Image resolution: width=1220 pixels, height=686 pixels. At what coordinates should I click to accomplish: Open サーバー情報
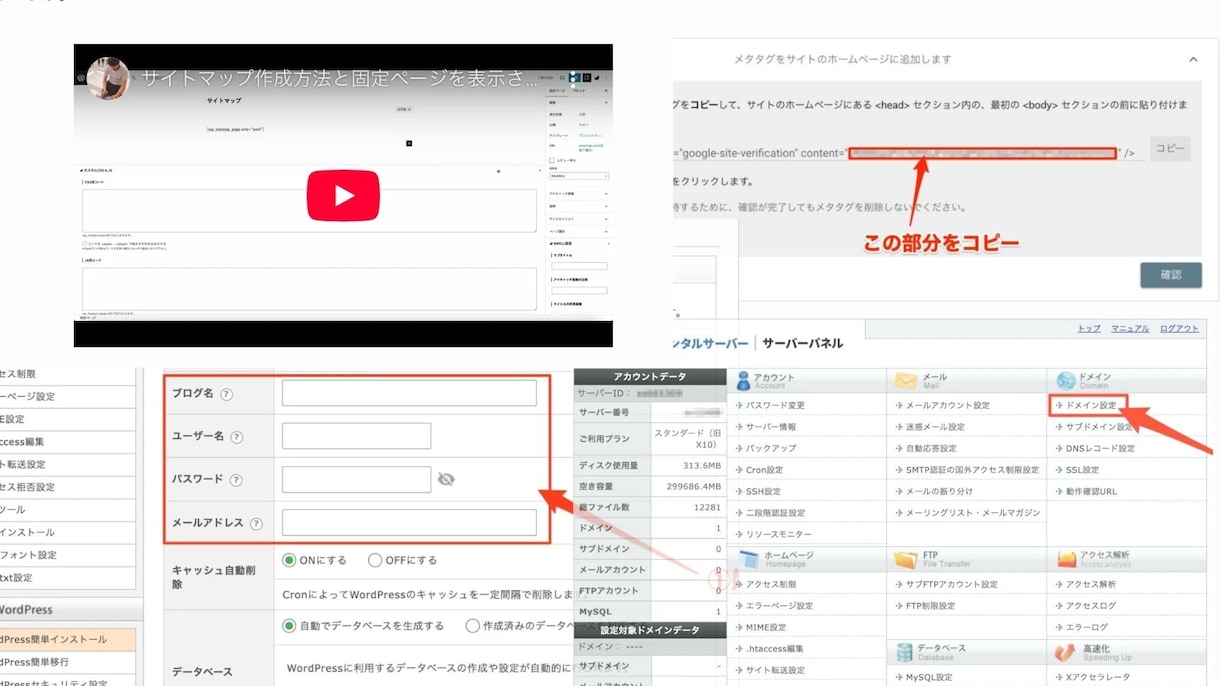(771, 427)
